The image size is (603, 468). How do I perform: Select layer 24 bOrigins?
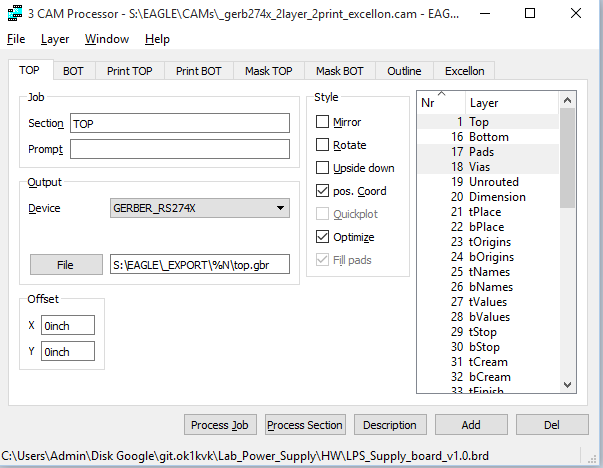point(488,256)
